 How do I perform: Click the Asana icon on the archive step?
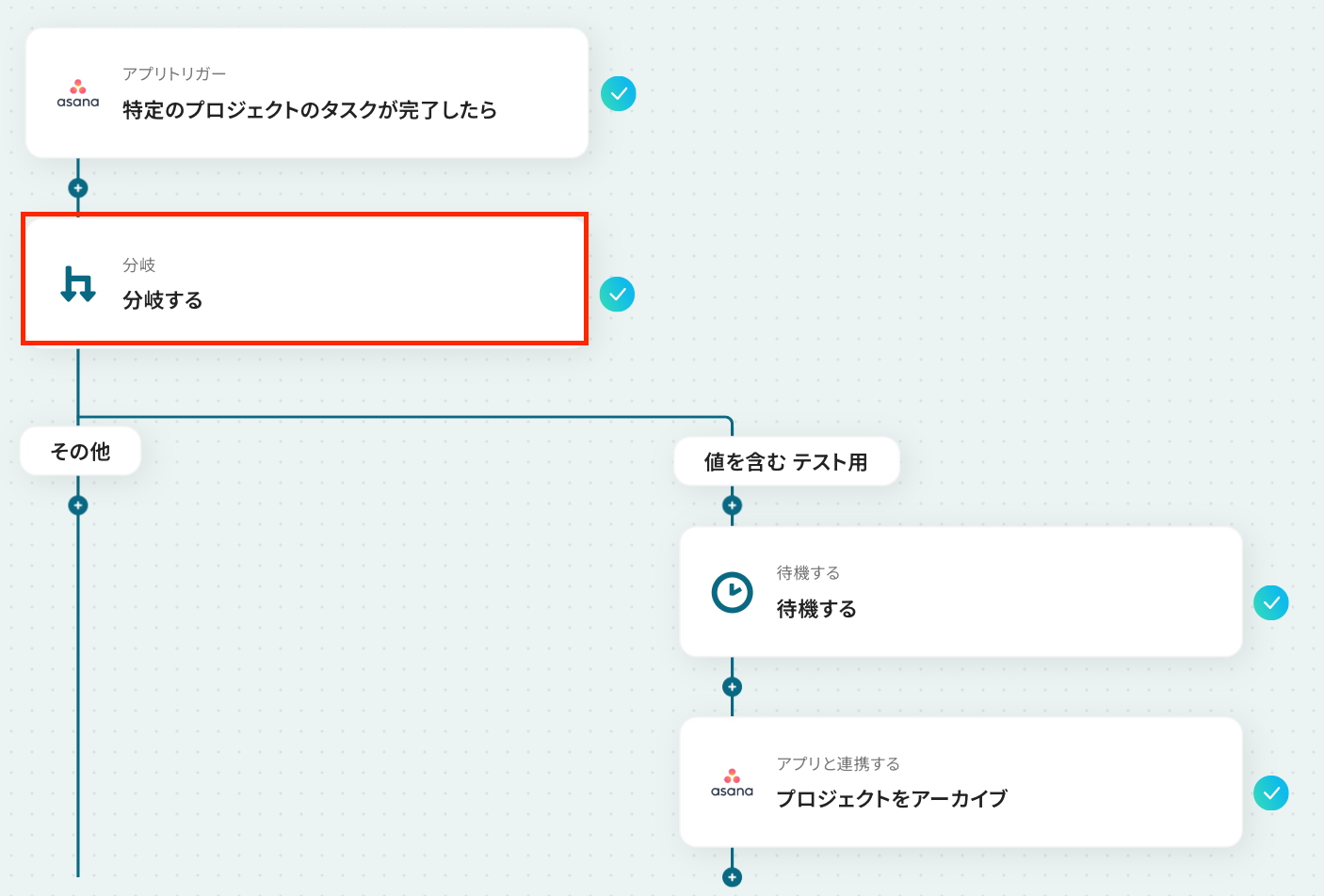tap(732, 782)
